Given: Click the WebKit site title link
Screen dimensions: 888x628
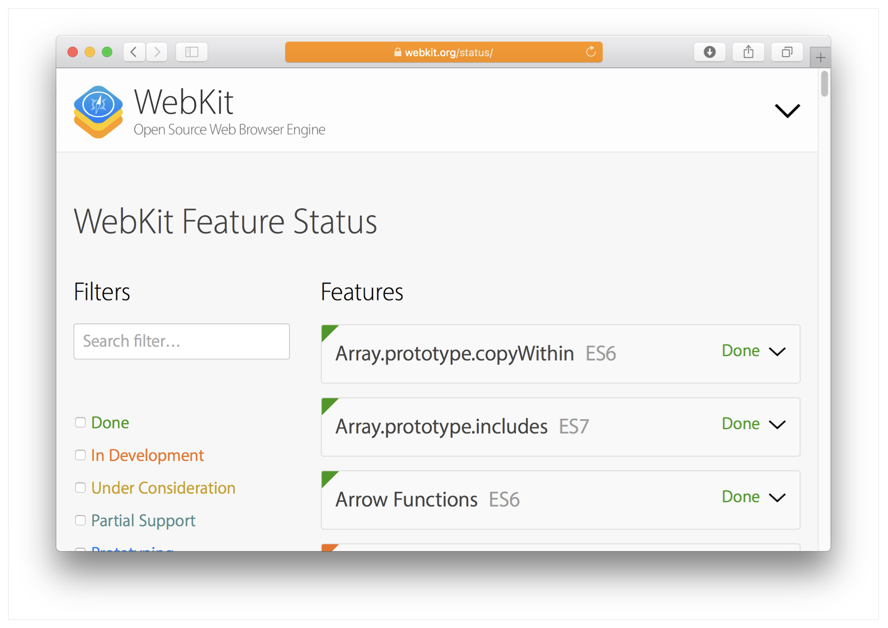Looking at the screenshot, I should point(184,102).
